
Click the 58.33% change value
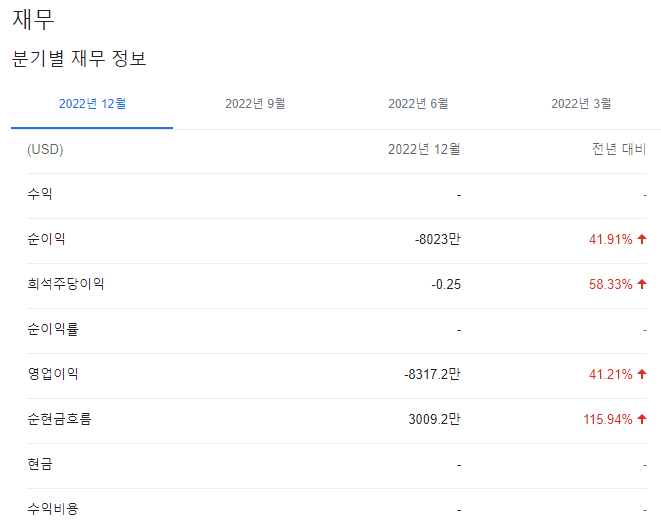tap(610, 285)
